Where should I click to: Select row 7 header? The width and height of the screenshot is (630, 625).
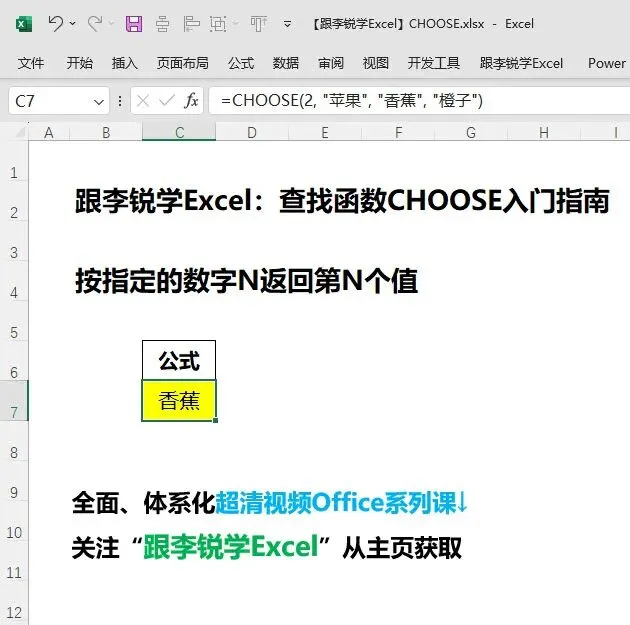click(x=14, y=401)
